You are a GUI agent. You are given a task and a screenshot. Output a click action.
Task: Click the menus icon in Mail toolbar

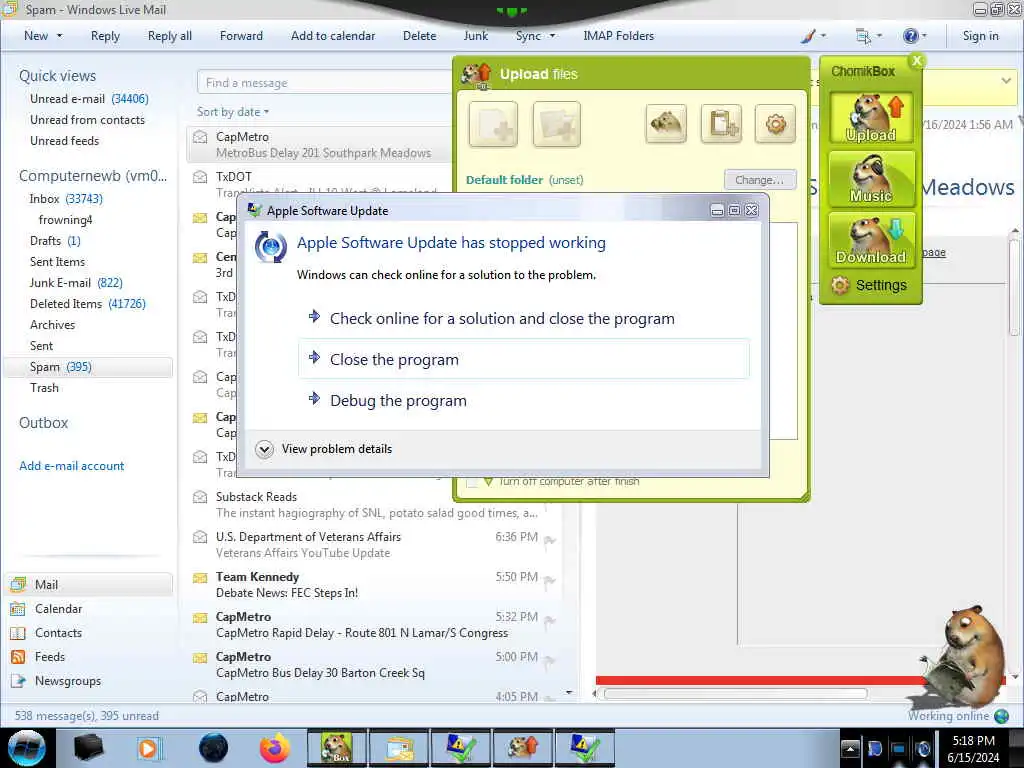[x=863, y=36]
